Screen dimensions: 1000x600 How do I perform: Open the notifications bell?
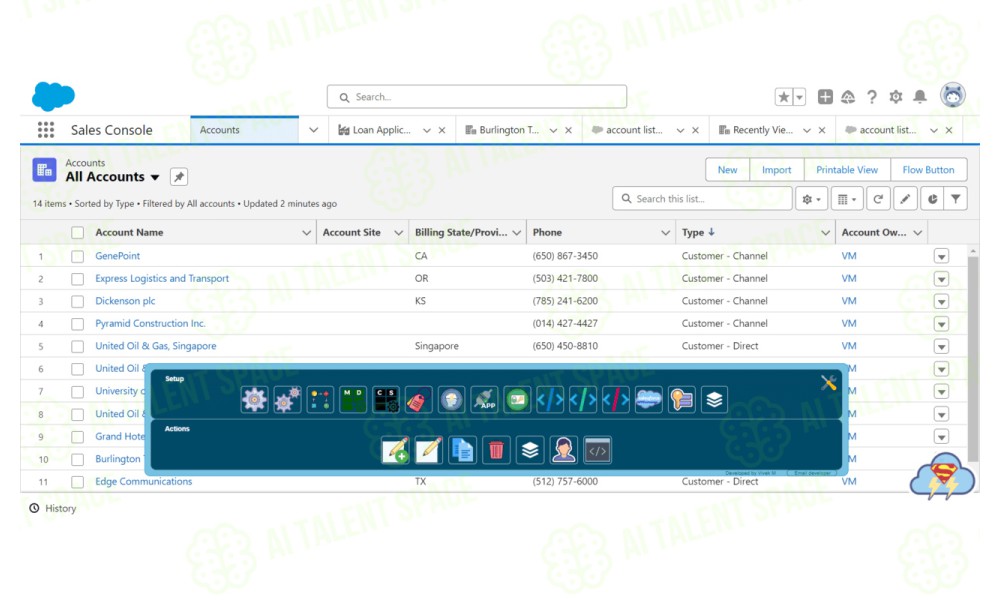(920, 97)
